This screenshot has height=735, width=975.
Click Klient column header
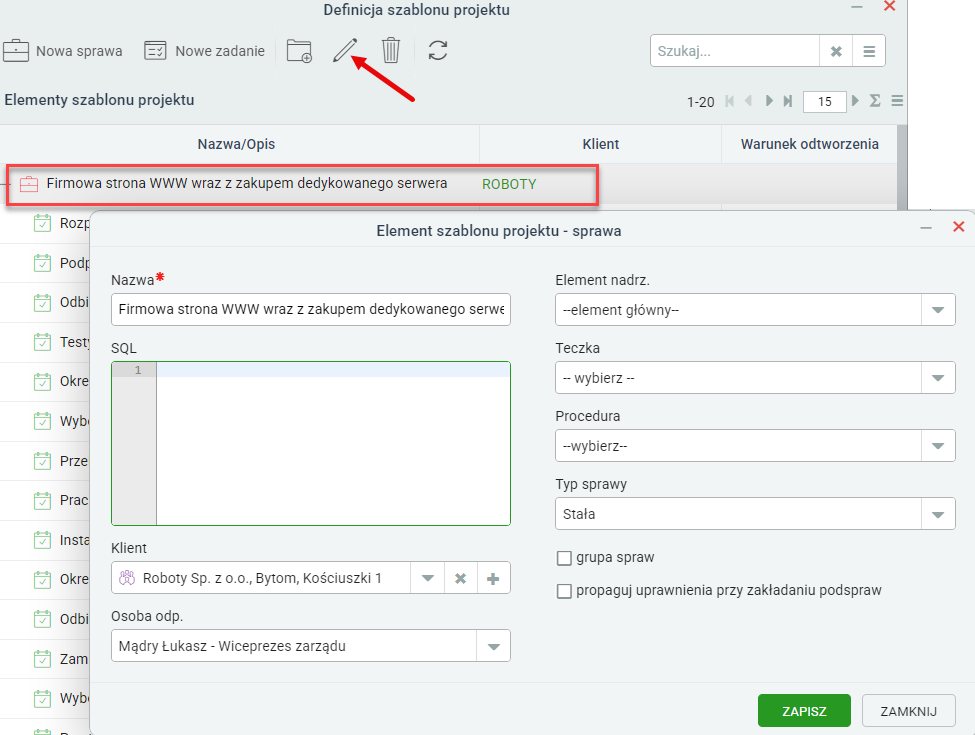tap(601, 144)
